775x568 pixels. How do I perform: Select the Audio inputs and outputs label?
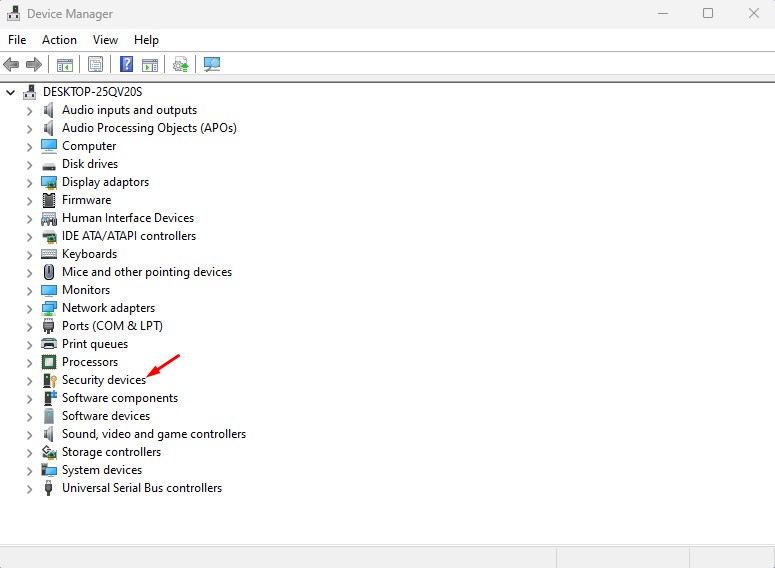click(129, 110)
